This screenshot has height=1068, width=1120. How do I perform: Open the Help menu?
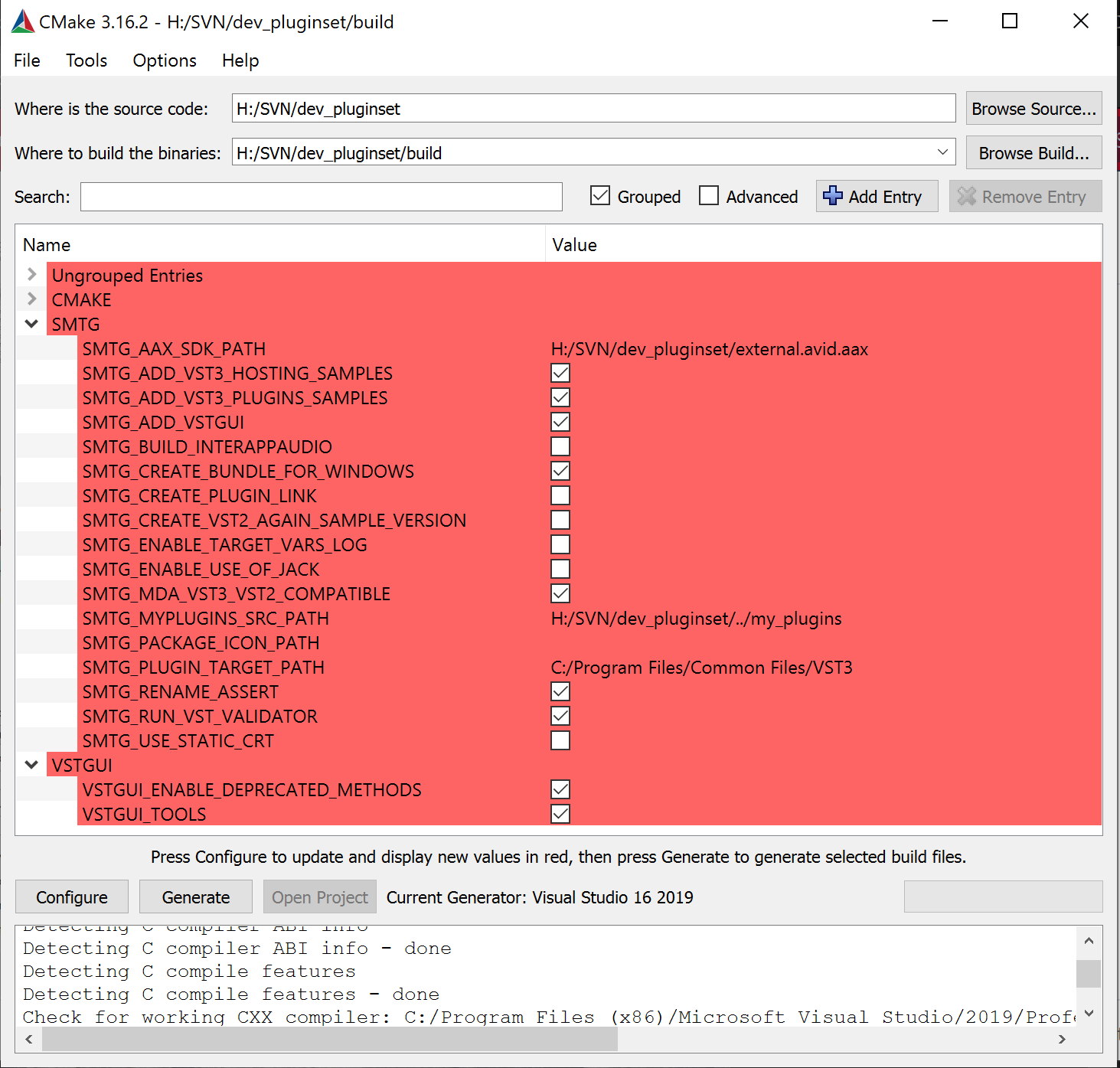240,60
